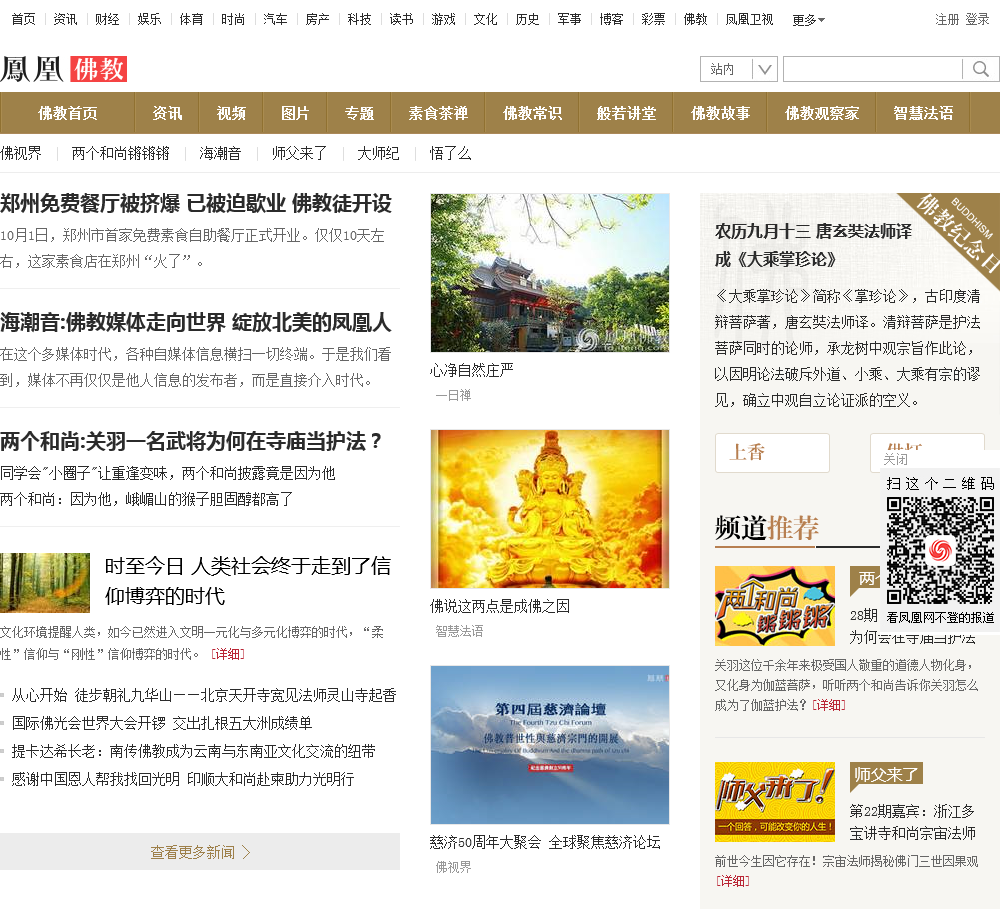
Task: Select the 智慧法语 tab
Action: tap(923, 113)
